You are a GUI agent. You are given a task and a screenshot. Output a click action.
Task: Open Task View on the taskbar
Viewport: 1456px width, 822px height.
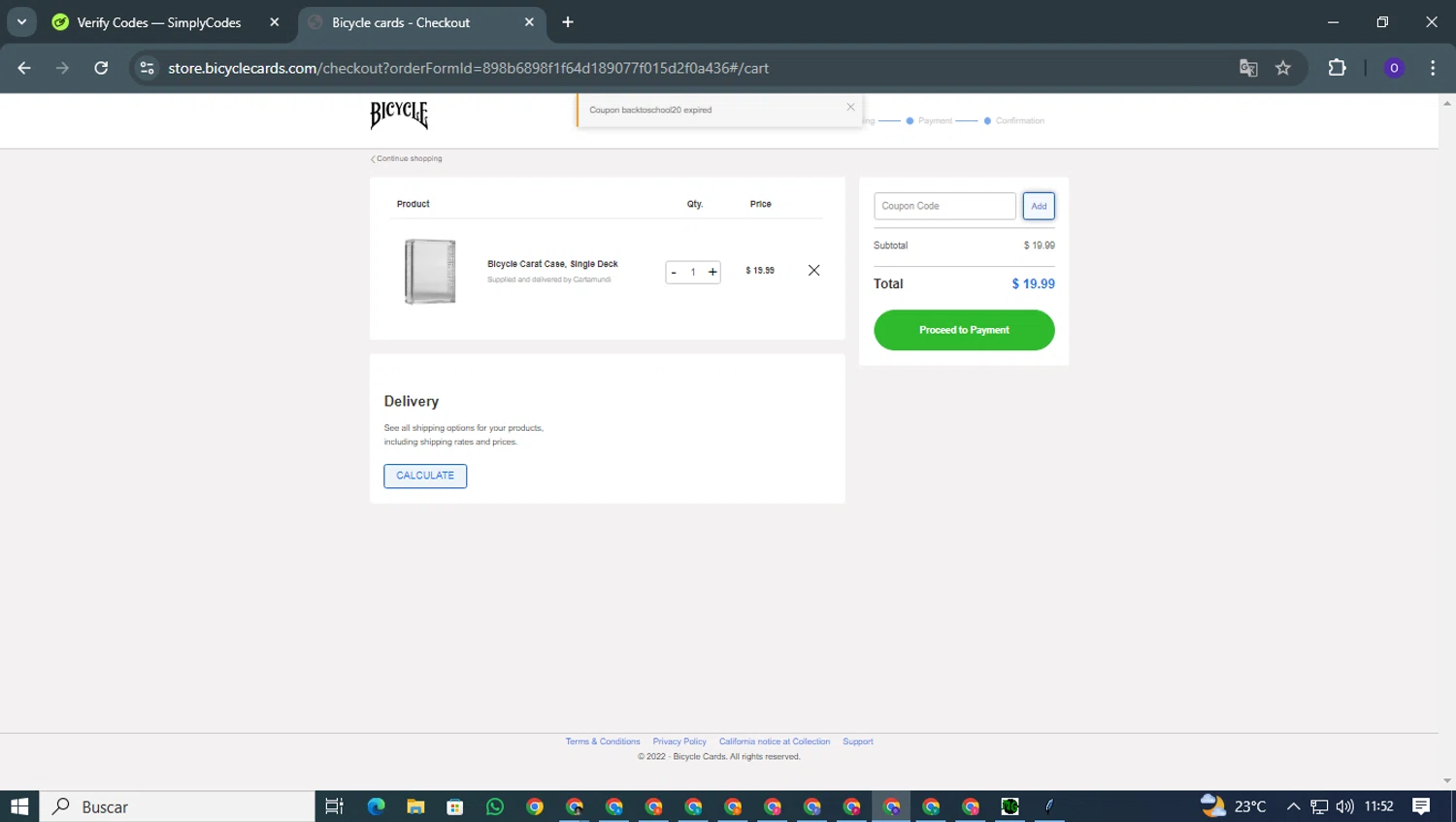pyautogui.click(x=335, y=806)
